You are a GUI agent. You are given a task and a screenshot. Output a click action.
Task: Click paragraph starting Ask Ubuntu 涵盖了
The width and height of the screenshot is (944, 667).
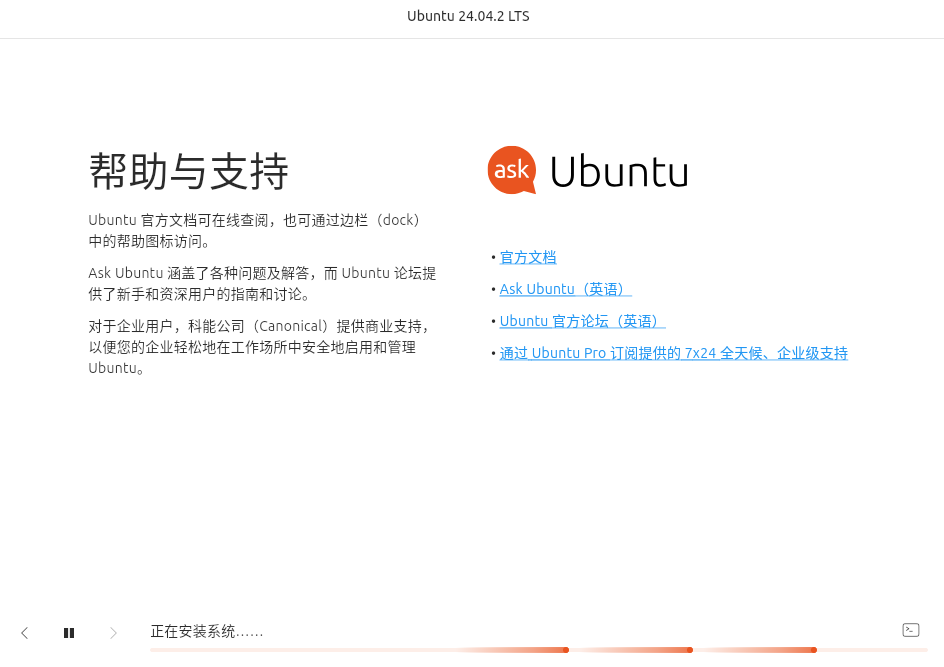pyautogui.click(x=262, y=284)
